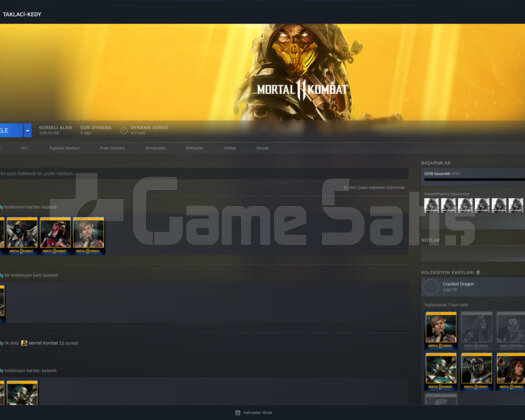Click the activity post input field

point(204,173)
